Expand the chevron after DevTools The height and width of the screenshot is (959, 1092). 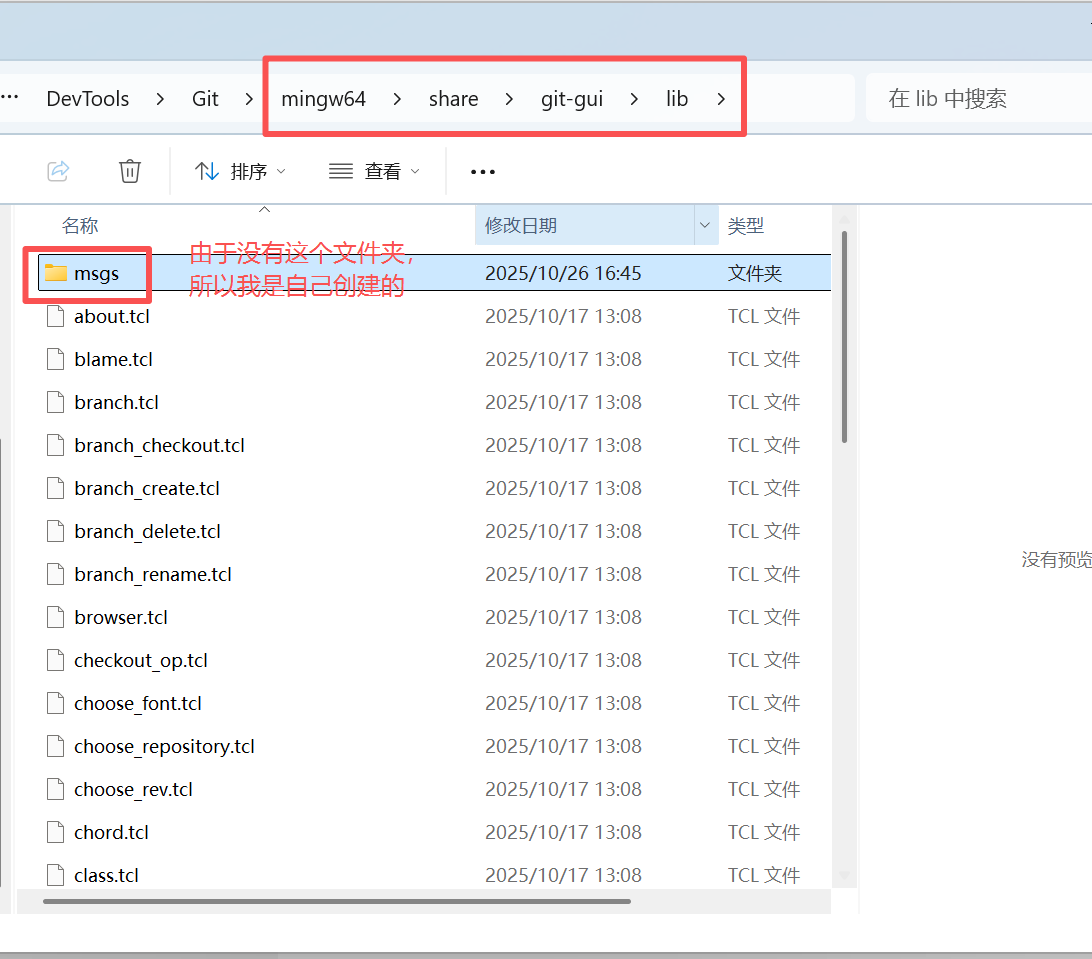tap(160, 100)
